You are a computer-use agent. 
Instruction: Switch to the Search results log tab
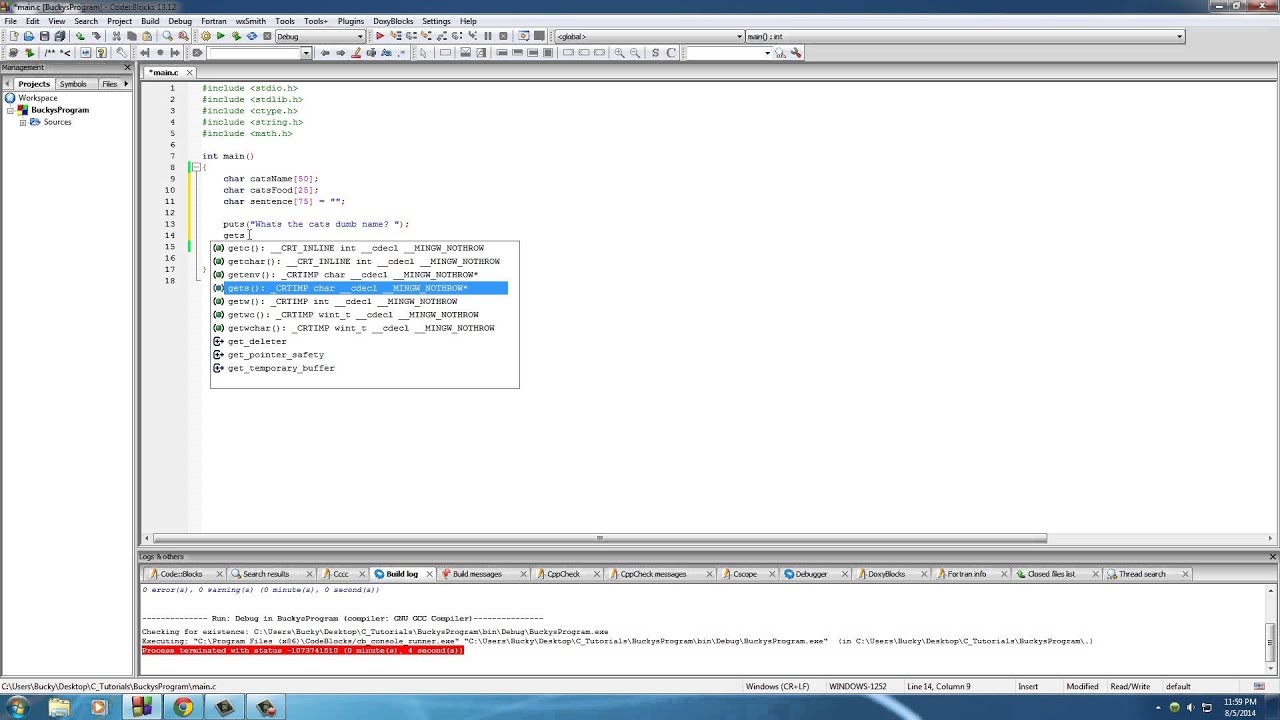pos(266,574)
